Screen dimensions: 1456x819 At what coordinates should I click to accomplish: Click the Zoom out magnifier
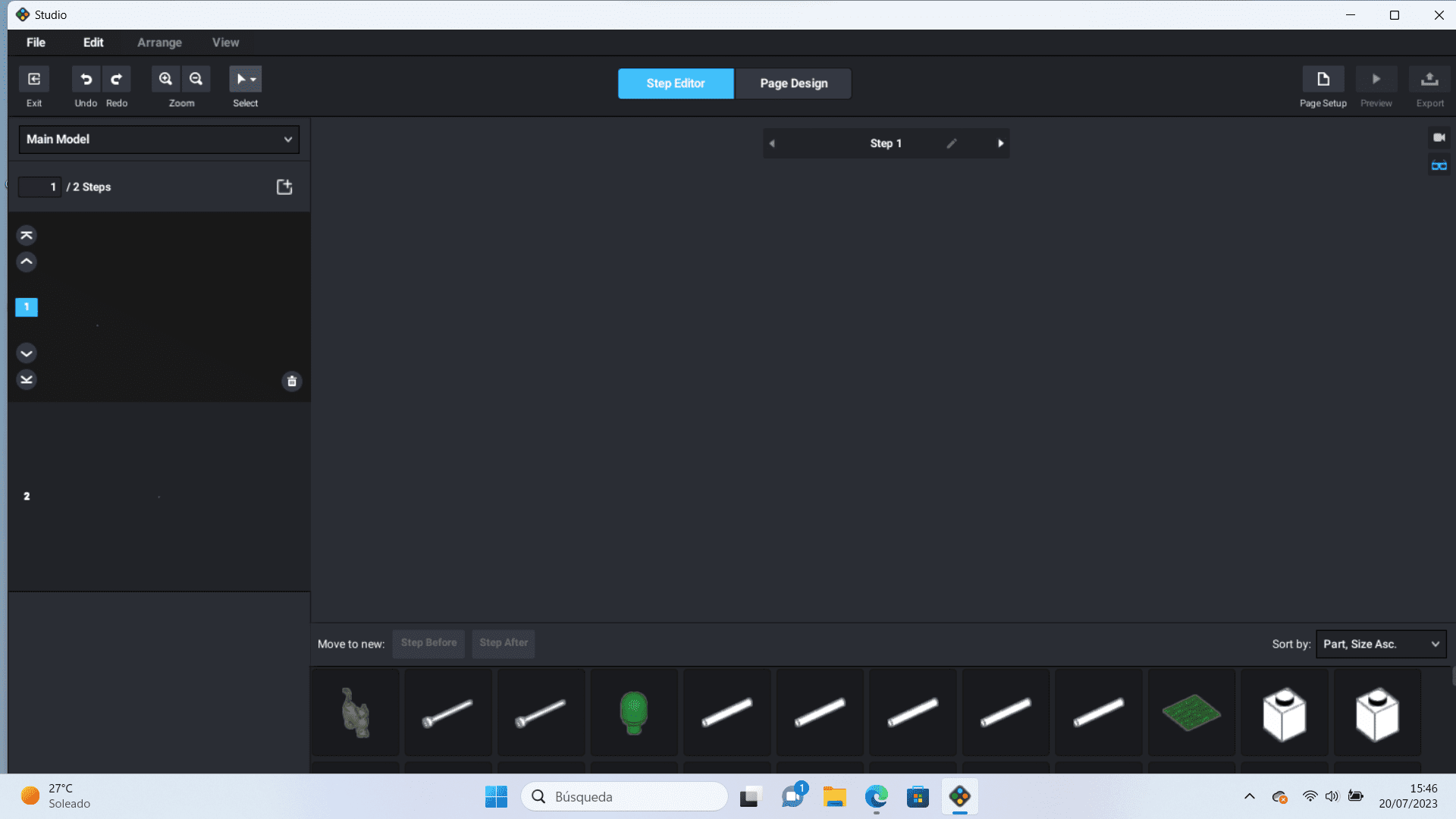point(196,79)
